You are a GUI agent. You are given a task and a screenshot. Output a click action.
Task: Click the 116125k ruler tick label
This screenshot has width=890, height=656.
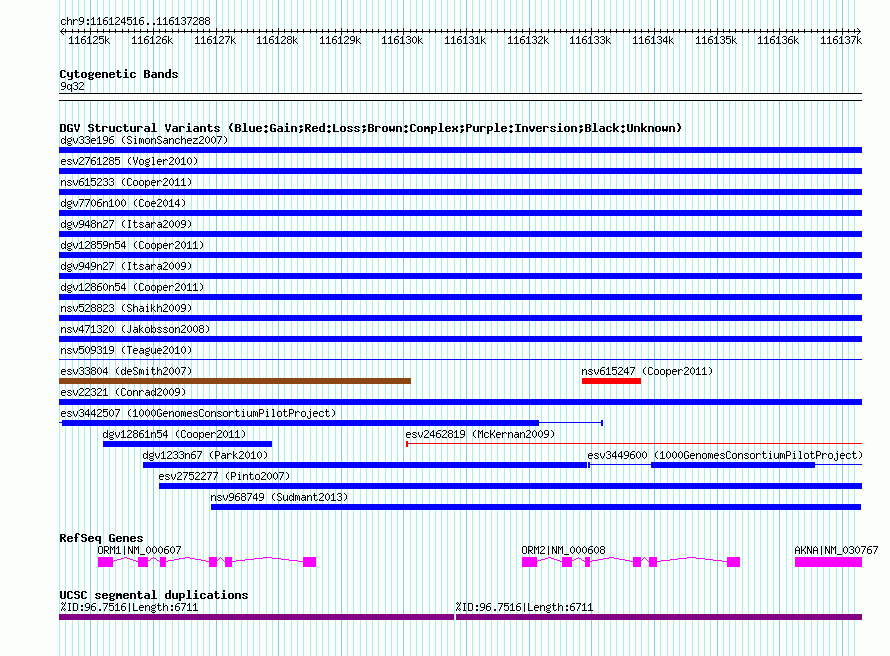pos(89,40)
